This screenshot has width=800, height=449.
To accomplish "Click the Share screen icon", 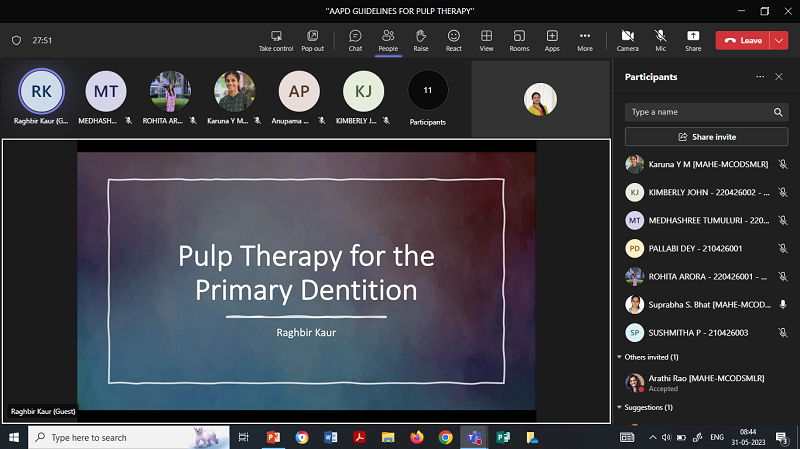I will (693, 40).
